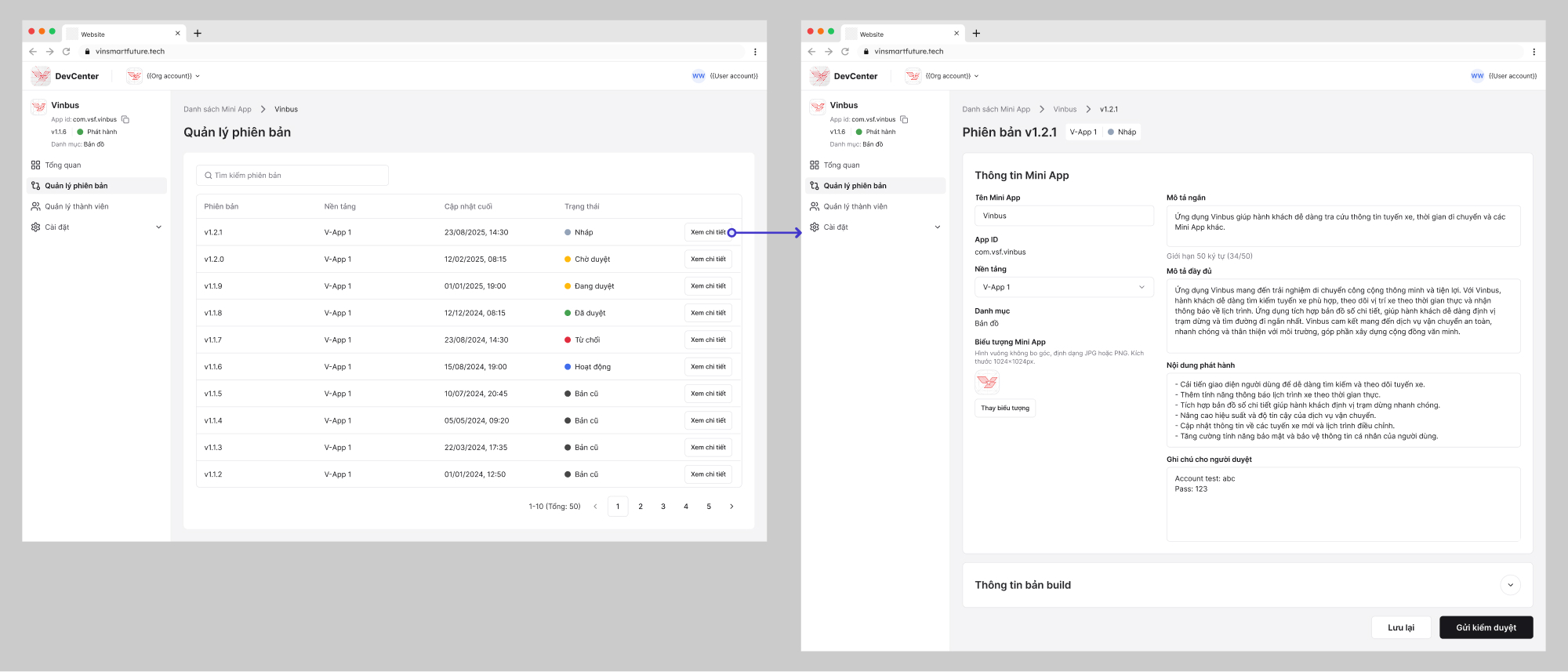Click address bar in left browser window
The width and height of the screenshot is (1568, 672).
coord(412,52)
